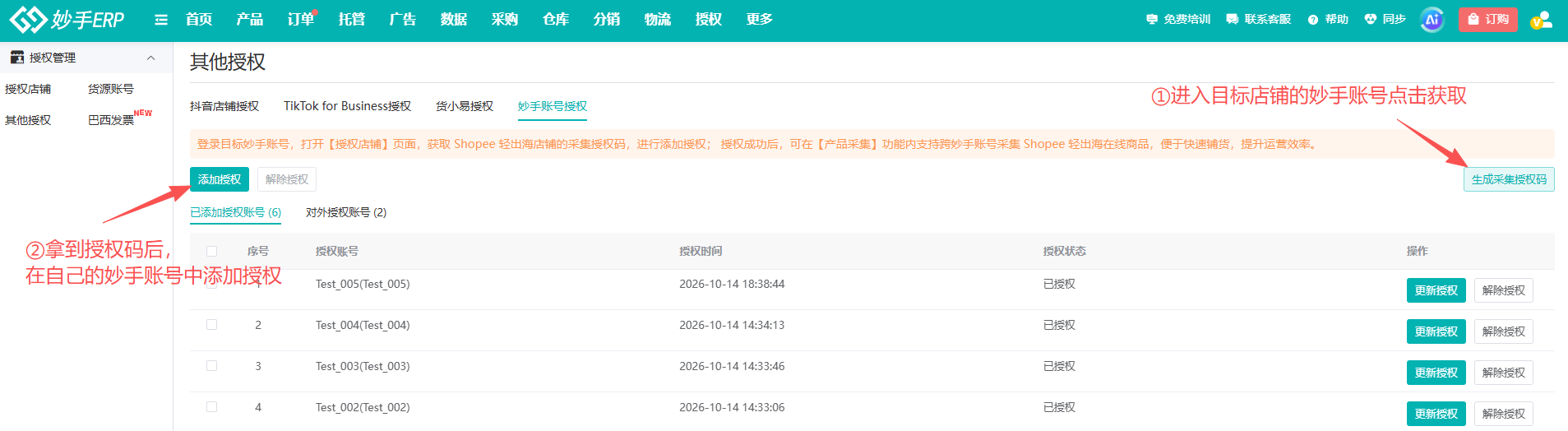Open the 产品 menu

point(250,19)
